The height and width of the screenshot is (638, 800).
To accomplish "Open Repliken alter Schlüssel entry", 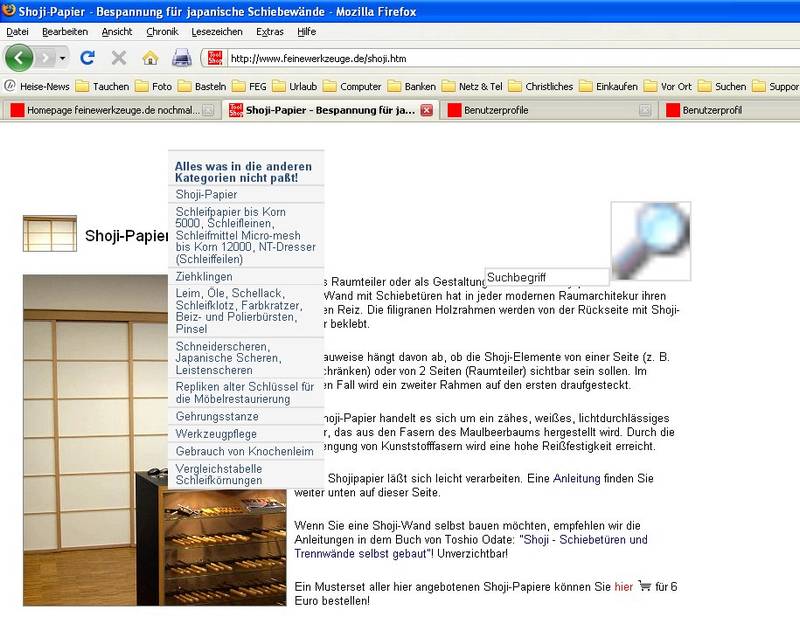I will coord(246,392).
